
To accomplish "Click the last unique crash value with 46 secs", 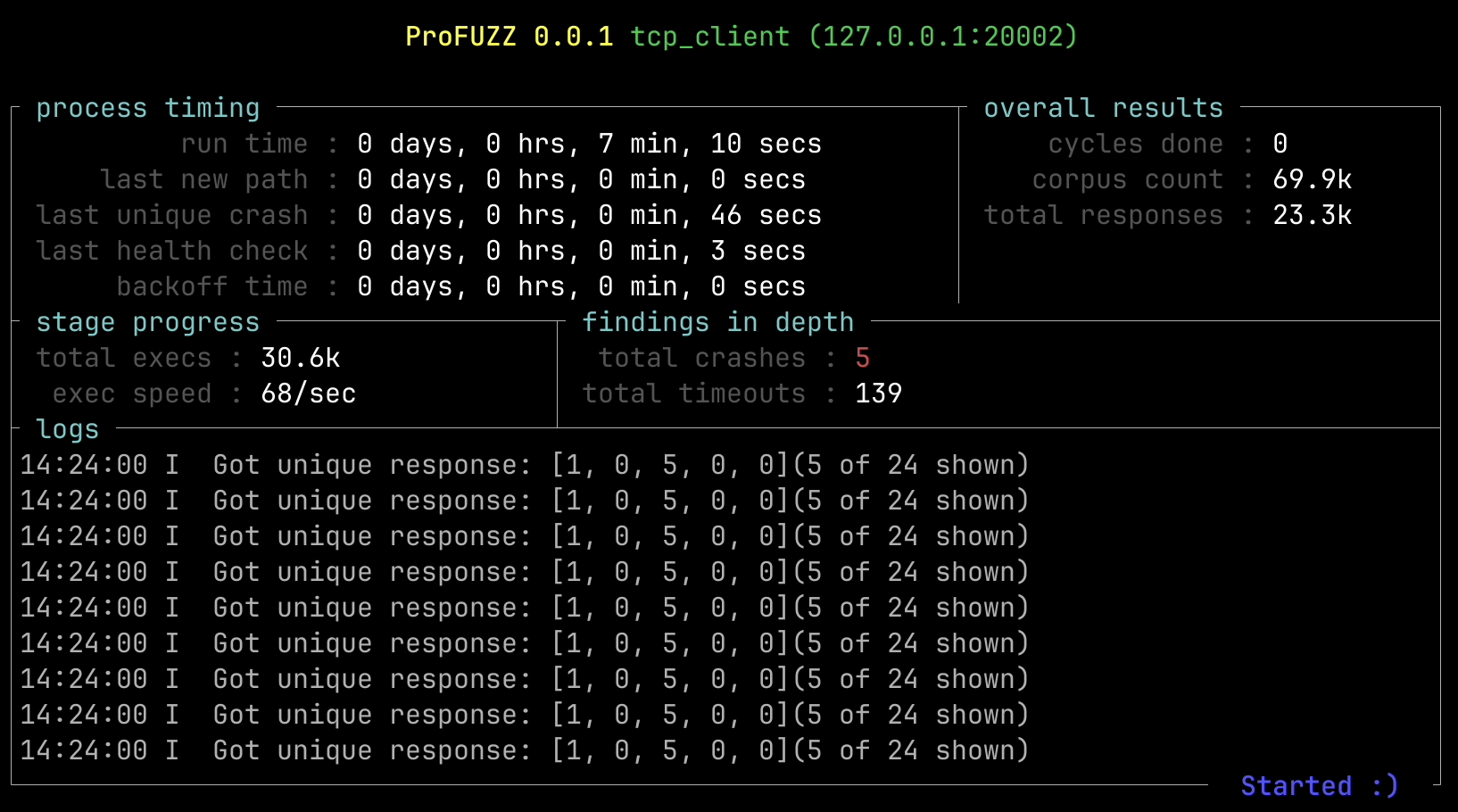I will click(x=589, y=215).
